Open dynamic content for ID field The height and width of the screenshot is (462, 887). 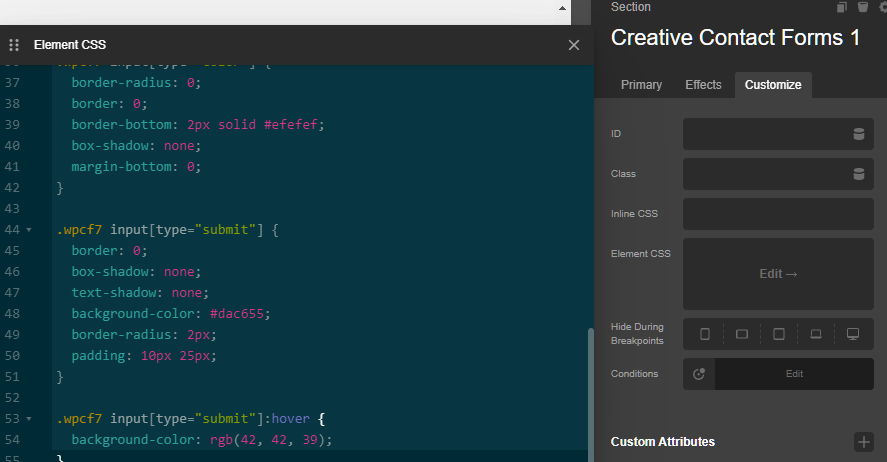click(x=858, y=134)
